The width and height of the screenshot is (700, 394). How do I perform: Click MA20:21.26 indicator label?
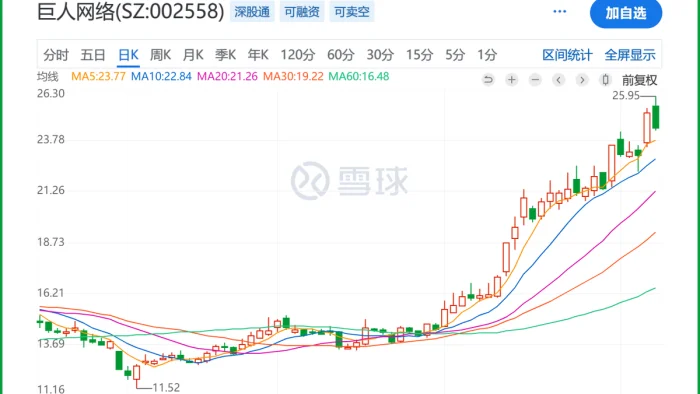click(227, 77)
